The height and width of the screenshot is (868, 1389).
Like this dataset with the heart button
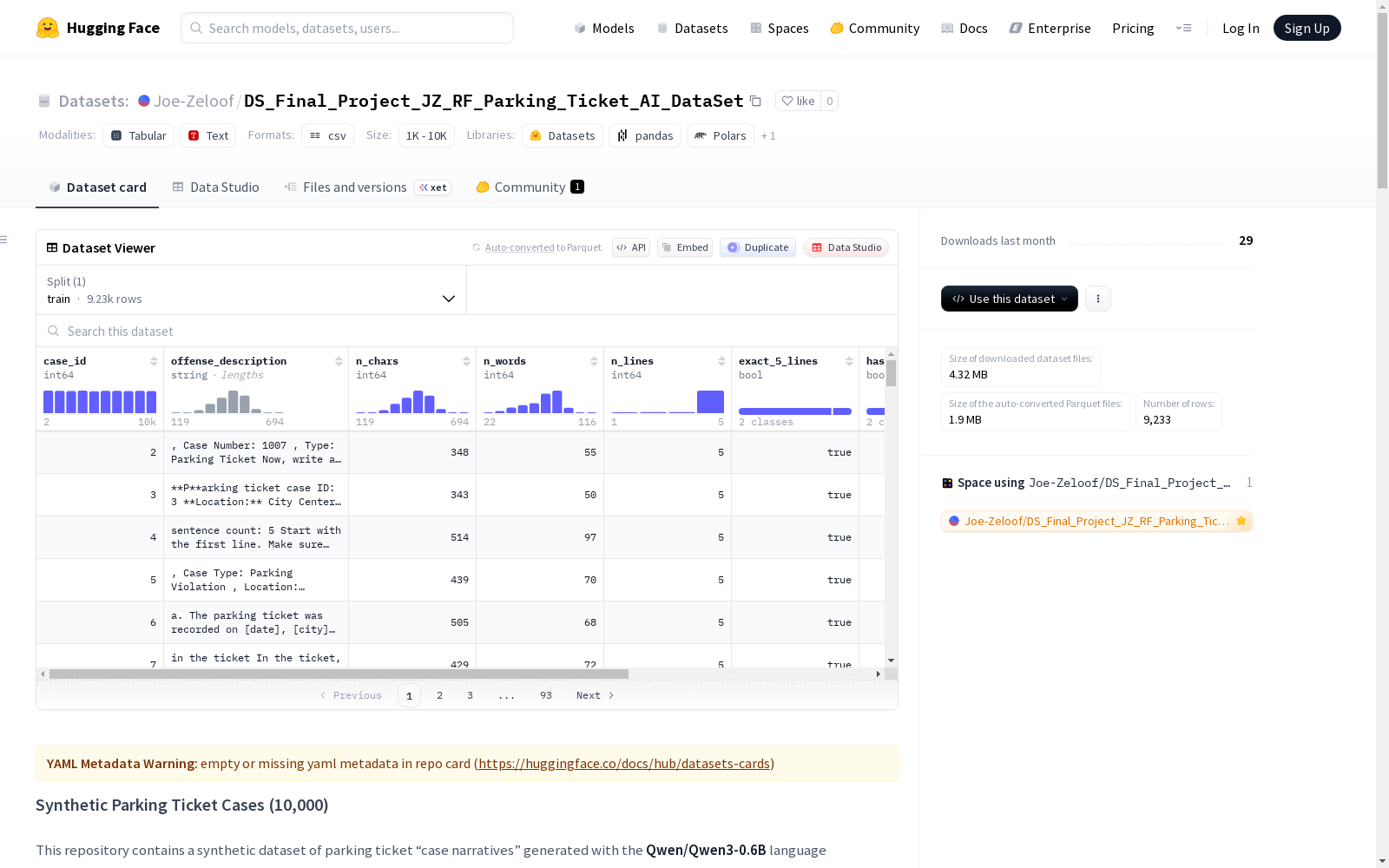[798, 101]
